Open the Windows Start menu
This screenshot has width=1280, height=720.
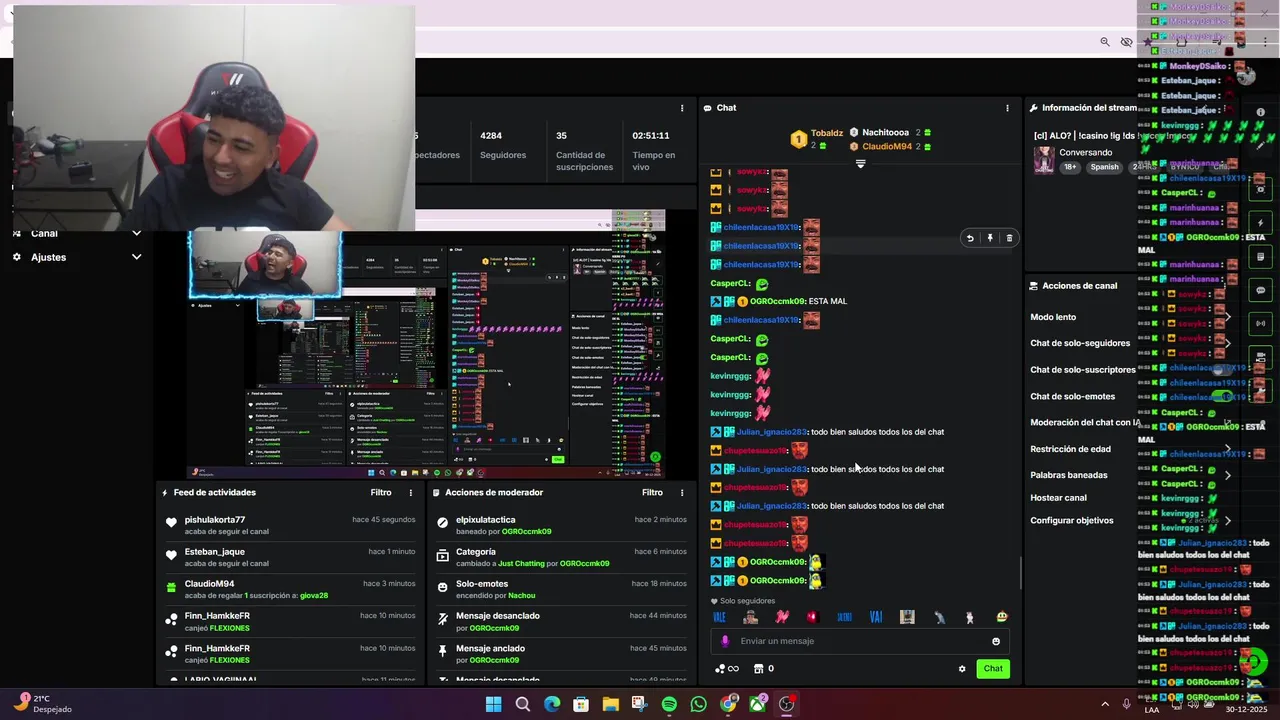tap(493, 704)
